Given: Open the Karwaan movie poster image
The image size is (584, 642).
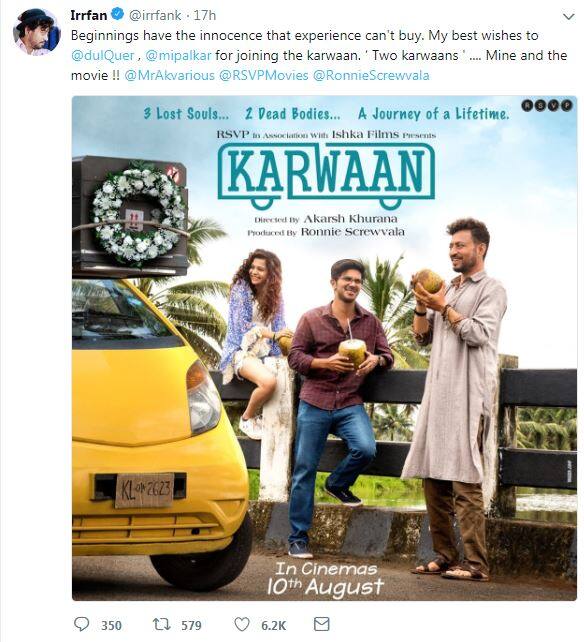Looking at the screenshot, I should 324,348.
